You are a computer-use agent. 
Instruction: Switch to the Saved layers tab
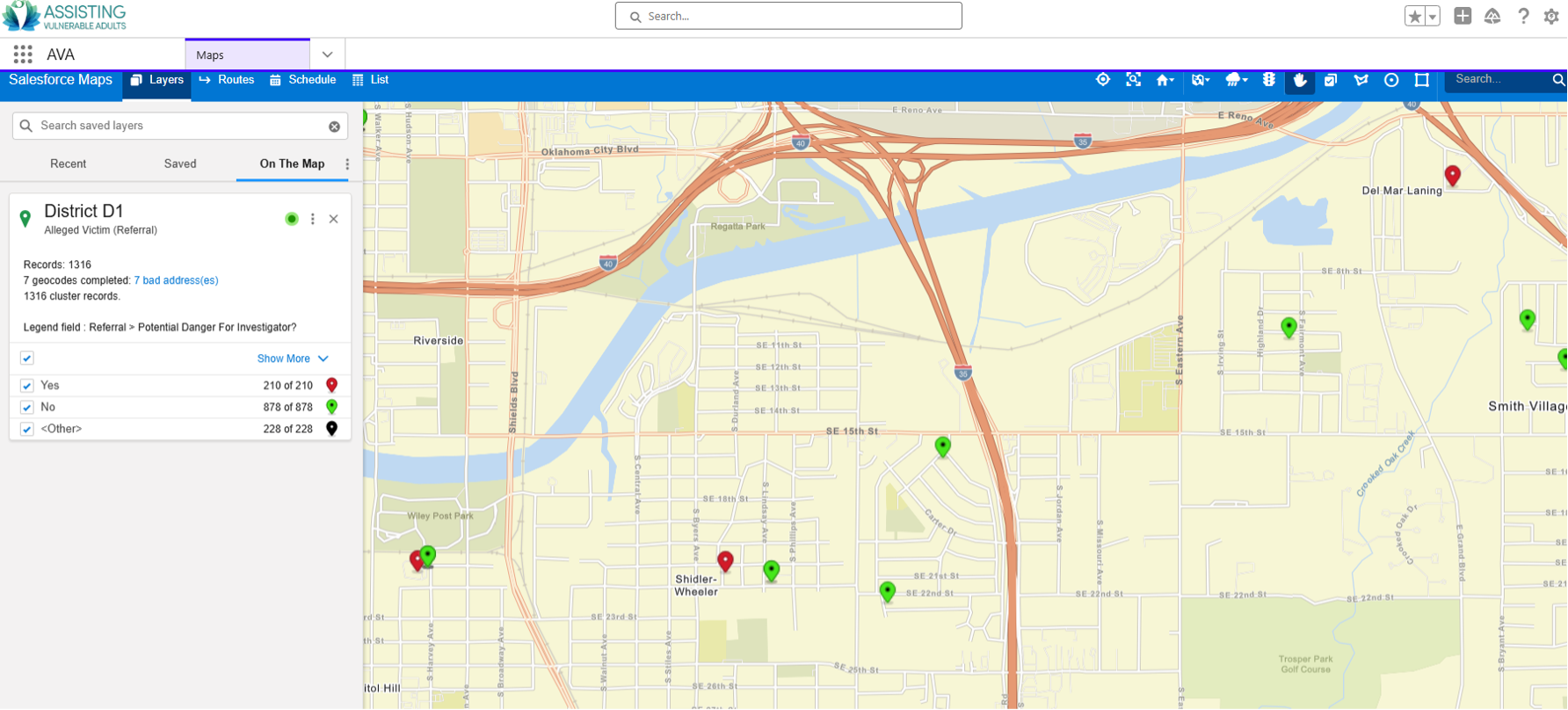[x=180, y=163]
